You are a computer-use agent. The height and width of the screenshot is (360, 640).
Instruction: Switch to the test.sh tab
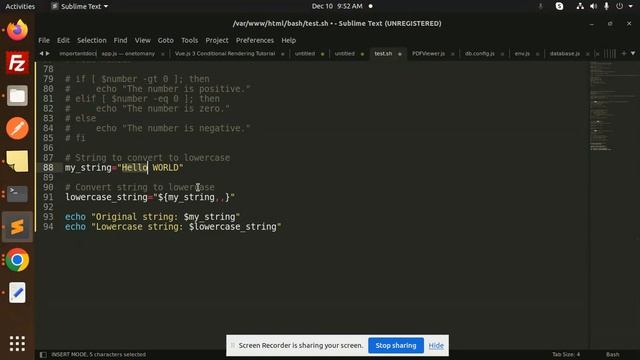coord(383,53)
